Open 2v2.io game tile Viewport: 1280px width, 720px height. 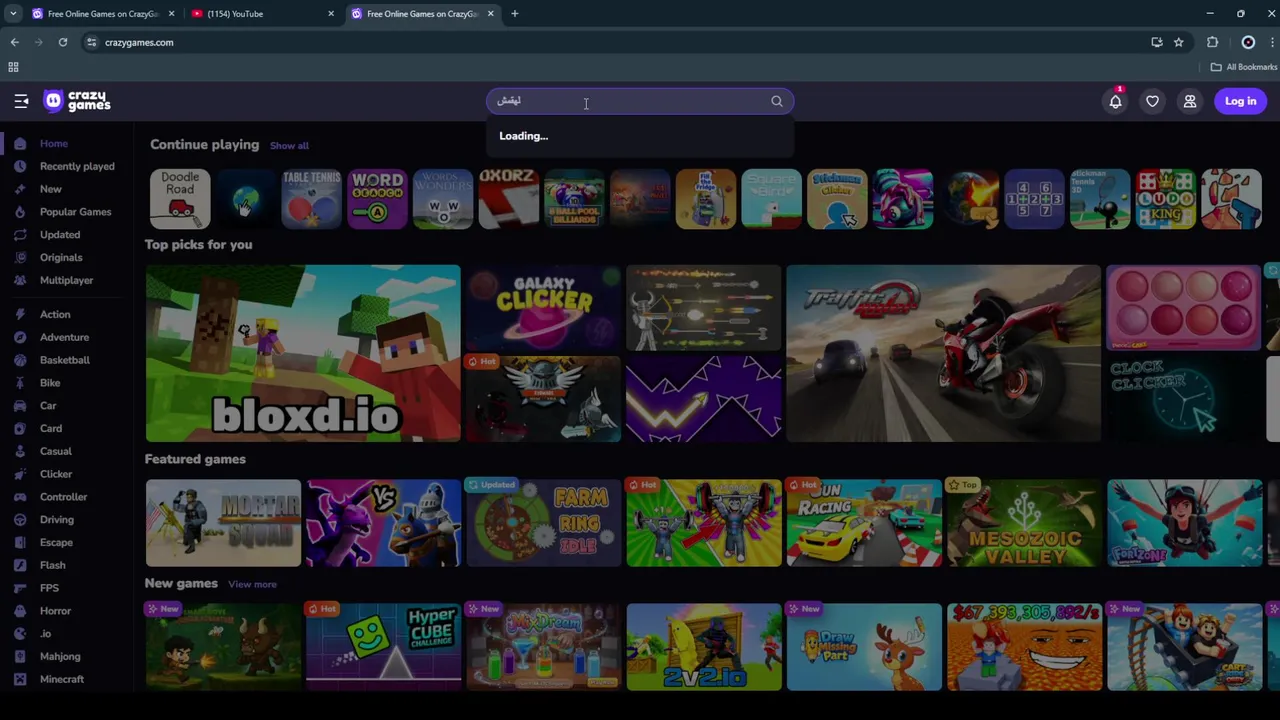click(x=704, y=647)
